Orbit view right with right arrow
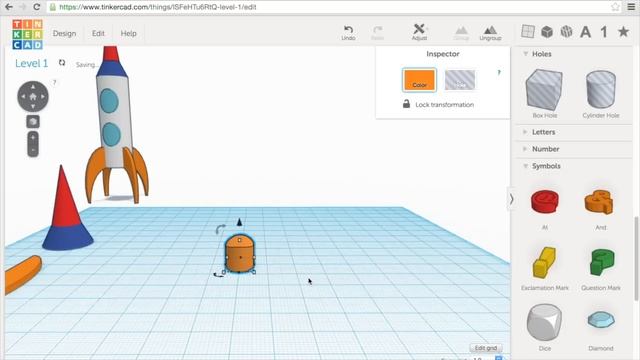The image size is (640, 360). coord(43,97)
